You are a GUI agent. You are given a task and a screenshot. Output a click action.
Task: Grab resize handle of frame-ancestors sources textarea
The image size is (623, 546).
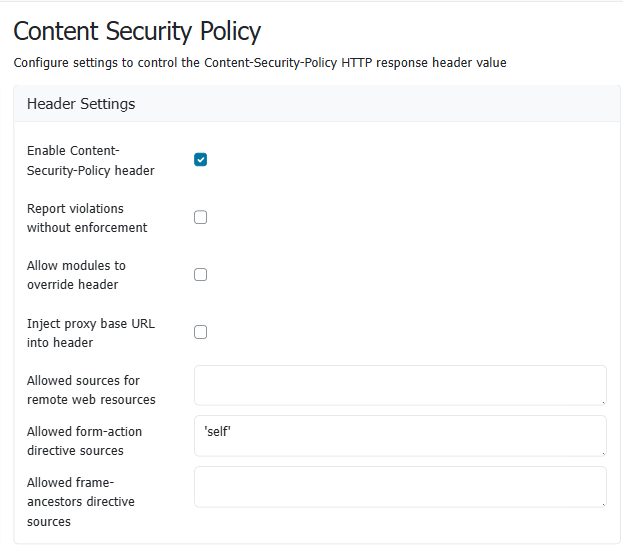pos(602,503)
